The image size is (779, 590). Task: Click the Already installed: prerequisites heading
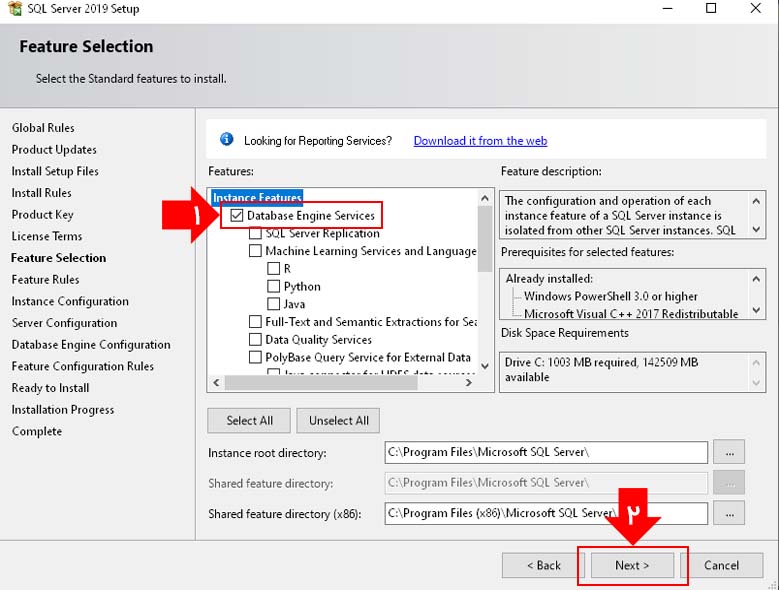pyautogui.click(x=549, y=279)
